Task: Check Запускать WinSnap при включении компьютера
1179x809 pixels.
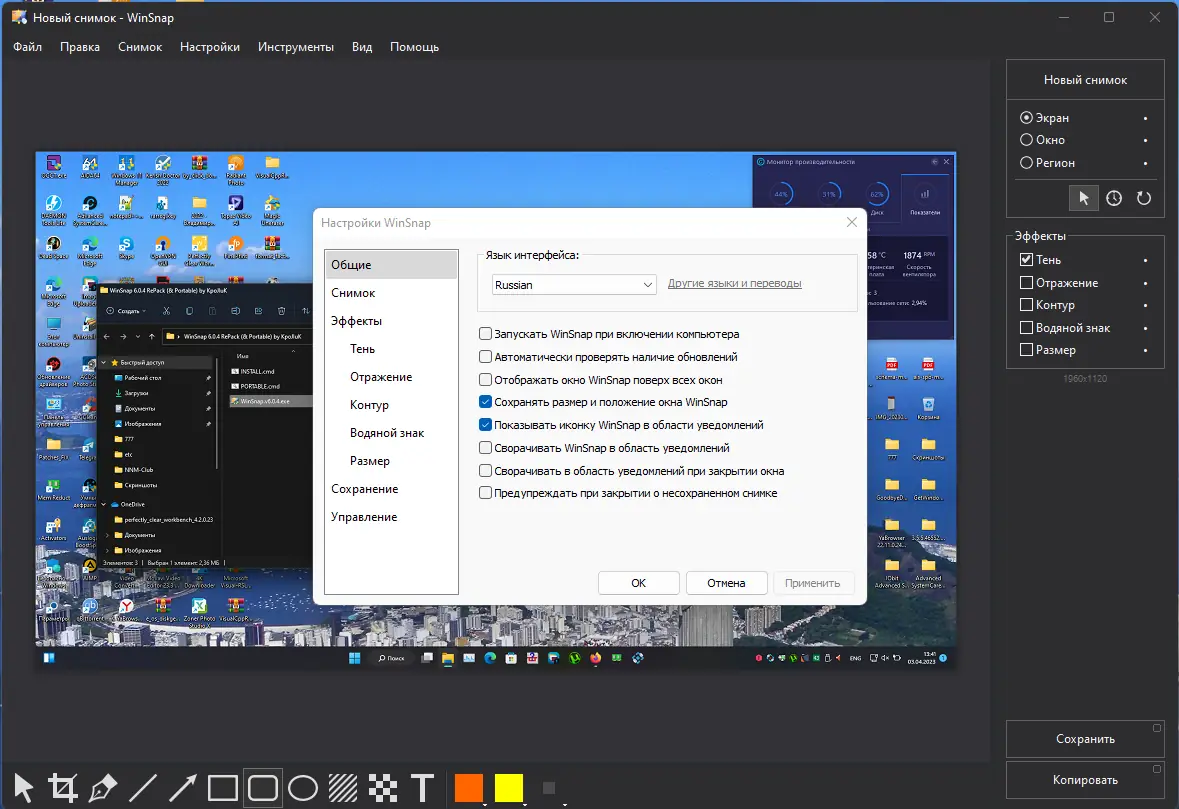Action: pyautogui.click(x=486, y=334)
